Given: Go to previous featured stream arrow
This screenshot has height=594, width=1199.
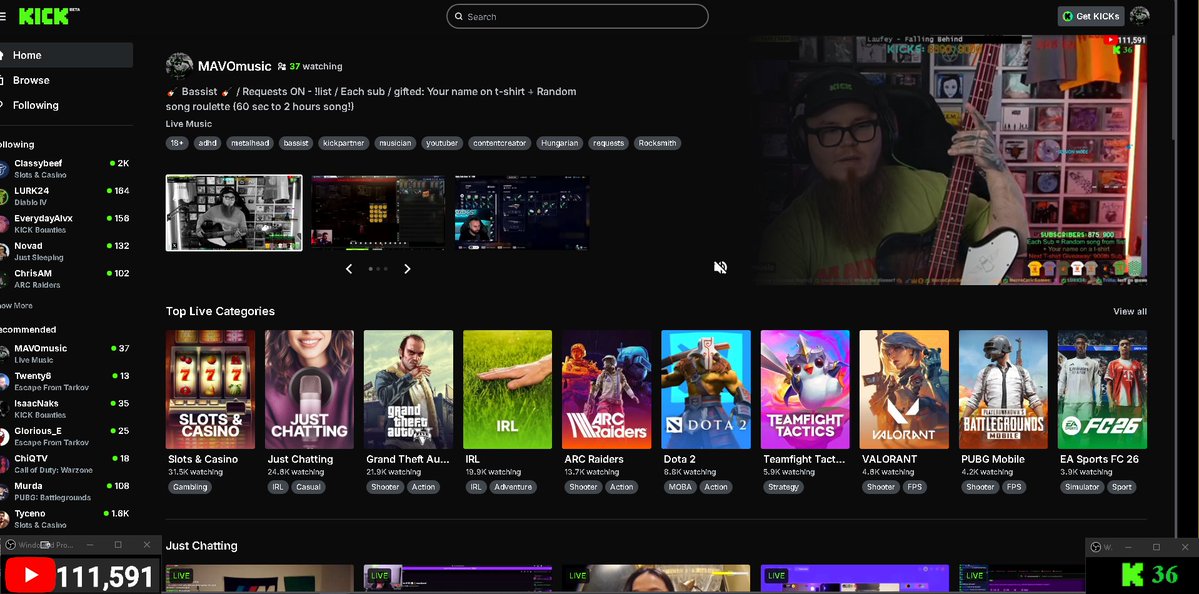Looking at the screenshot, I should (x=349, y=268).
